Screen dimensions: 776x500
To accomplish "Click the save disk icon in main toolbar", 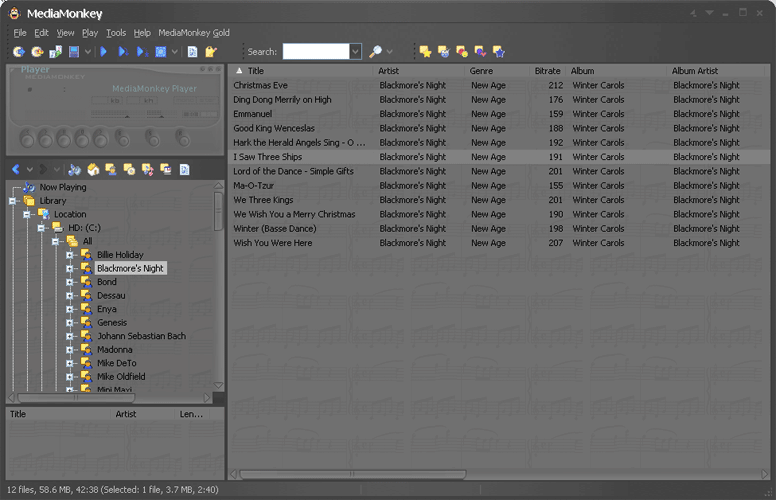I will 74,51.
